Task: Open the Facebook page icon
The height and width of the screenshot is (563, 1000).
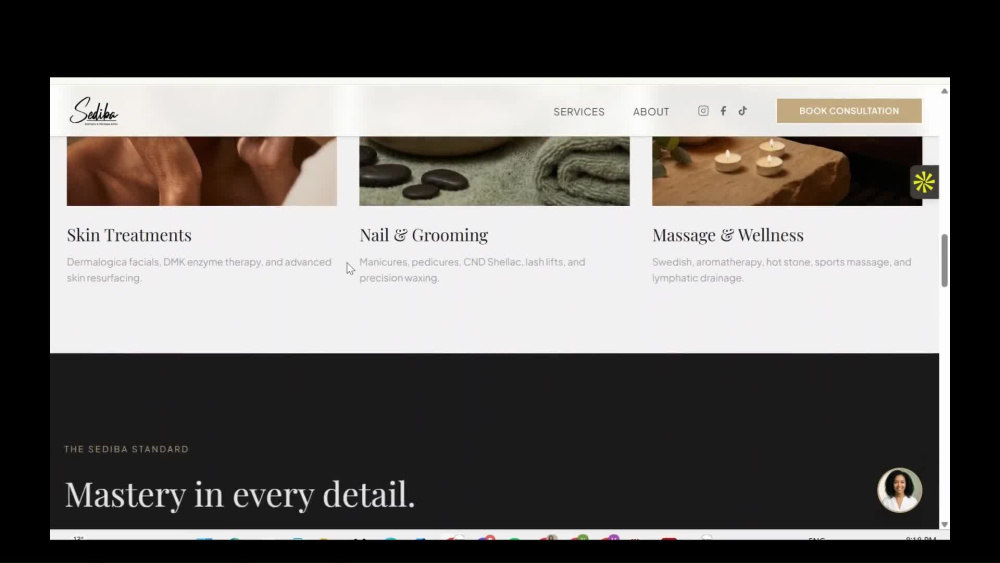Action: (723, 111)
